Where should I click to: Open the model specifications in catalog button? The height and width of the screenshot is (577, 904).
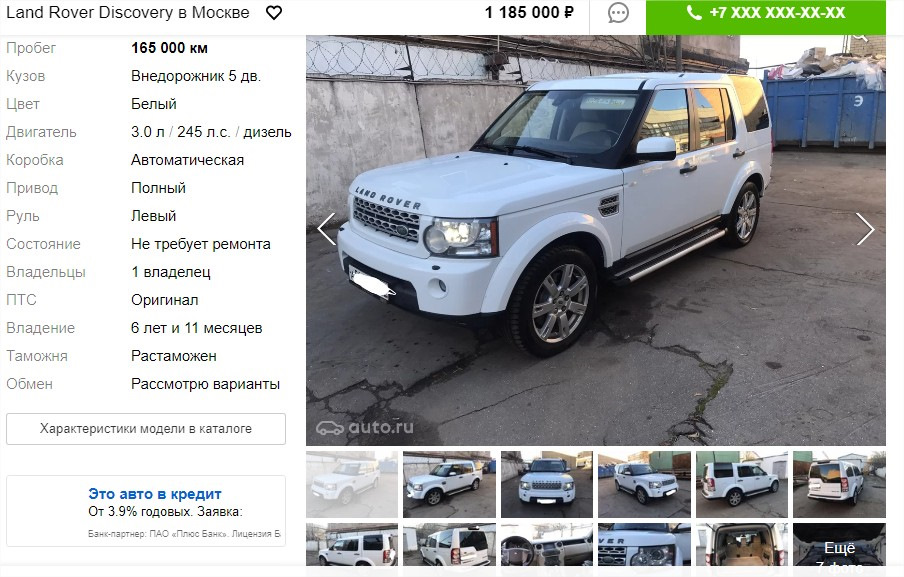pos(146,429)
